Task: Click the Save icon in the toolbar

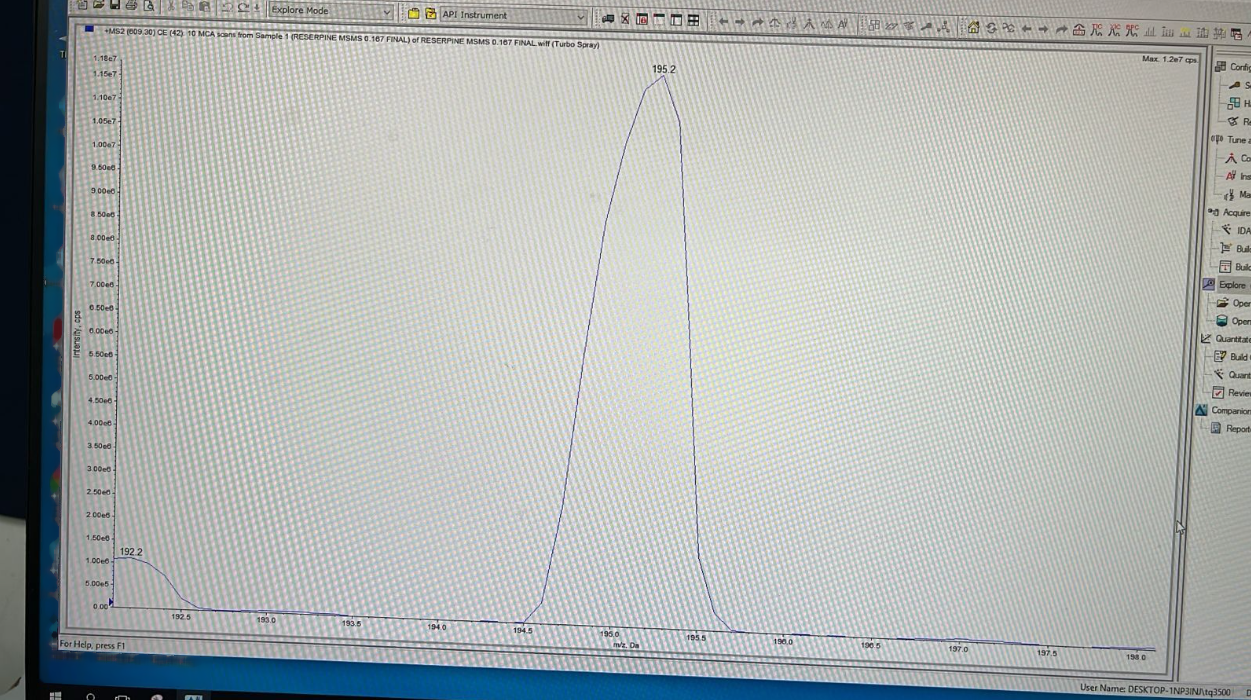Action: click(114, 6)
